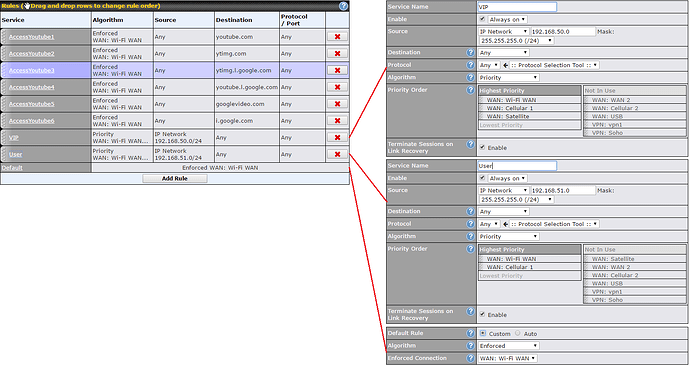The image size is (690, 366).
Task: Open Algorithm help in VIP panel
Action: (470, 77)
